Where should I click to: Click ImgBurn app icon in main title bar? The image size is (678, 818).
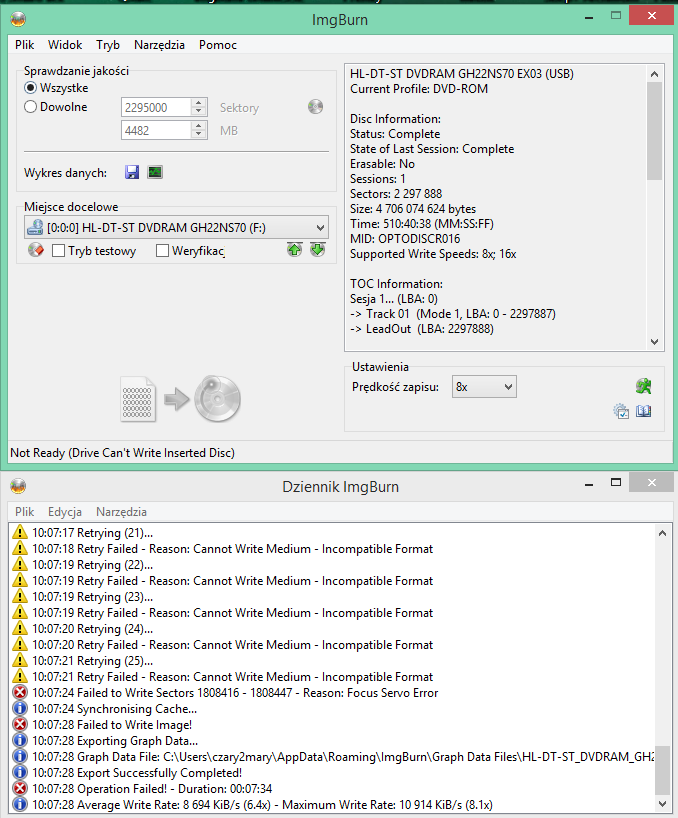point(18,19)
